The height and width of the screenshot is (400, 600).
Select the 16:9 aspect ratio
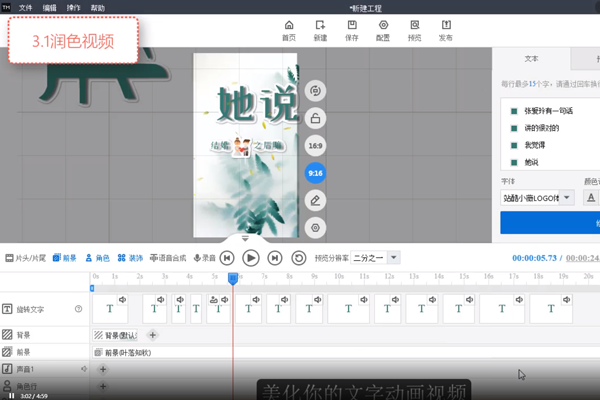(315, 146)
